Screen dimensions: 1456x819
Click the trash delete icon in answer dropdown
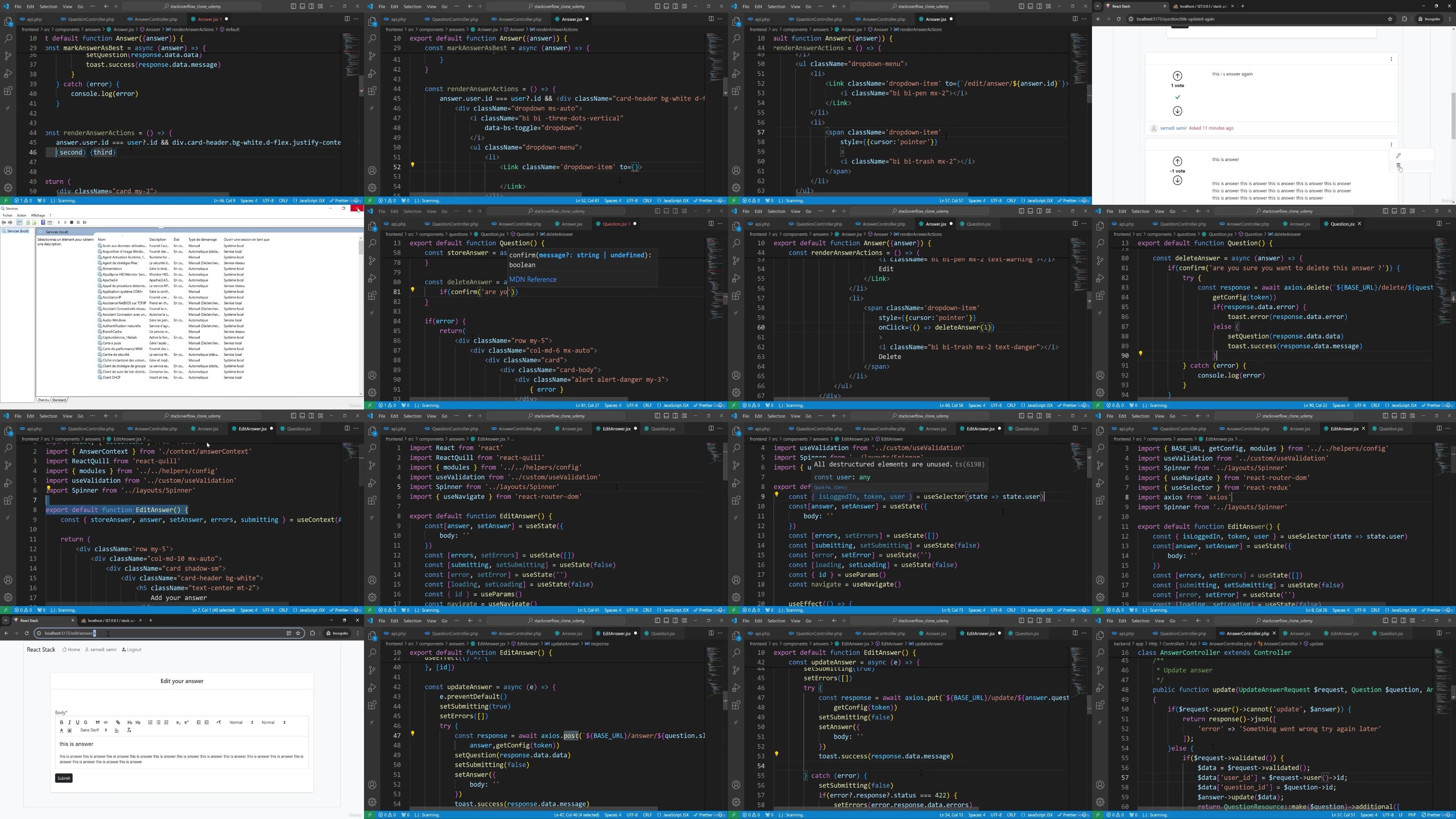click(x=1398, y=166)
